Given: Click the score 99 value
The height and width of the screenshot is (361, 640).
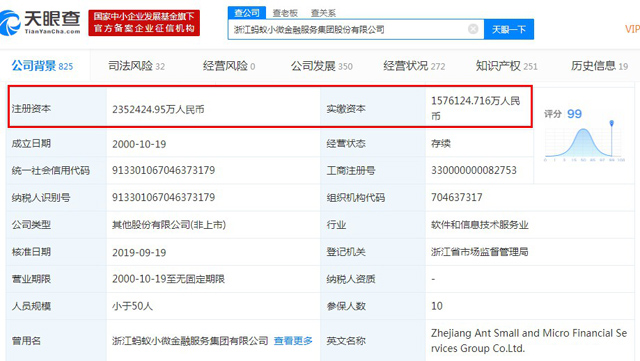Looking at the screenshot, I should 574,114.
